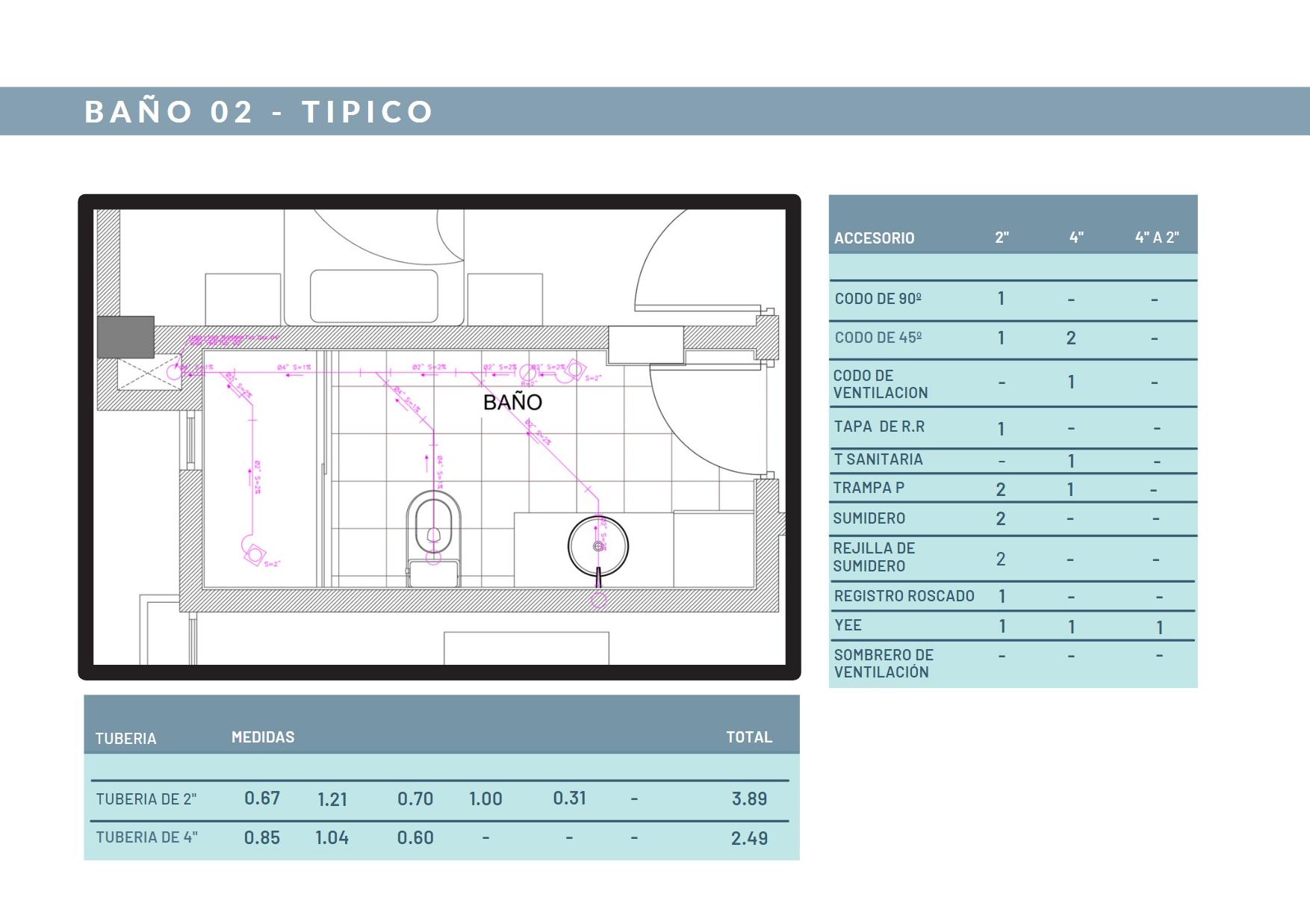Select the TUBERIA DE 2" row label
The width and height of the screenshot is (1310, 924).
pos(146,799)
